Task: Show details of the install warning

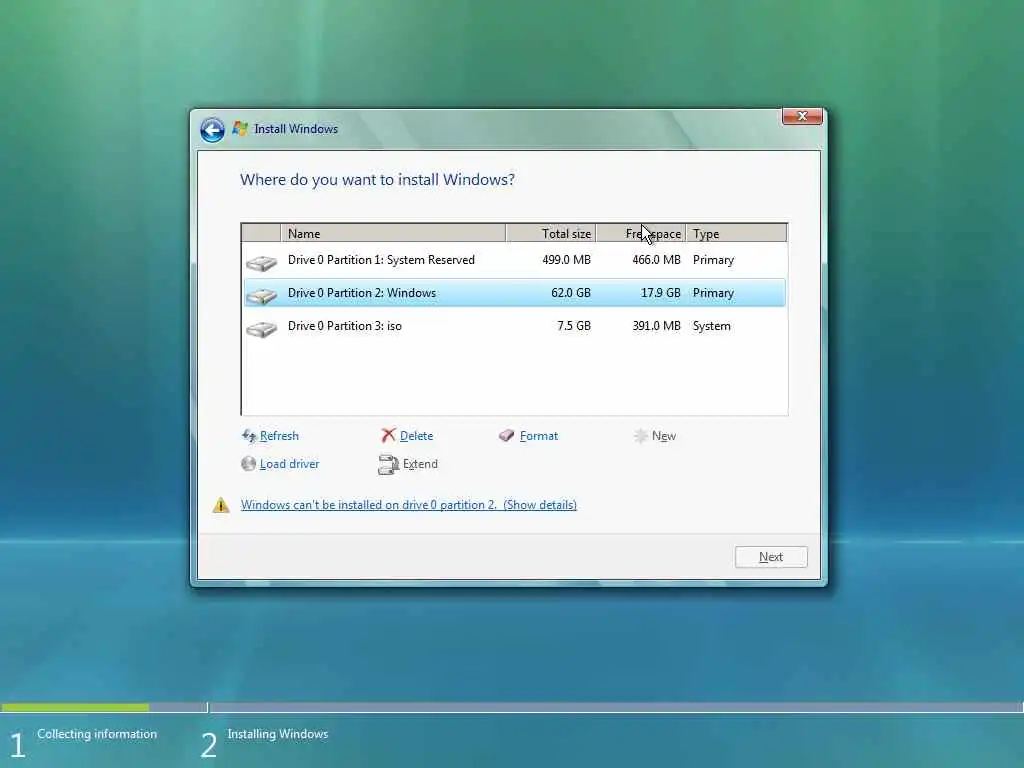Action: (x=409, y=505)
